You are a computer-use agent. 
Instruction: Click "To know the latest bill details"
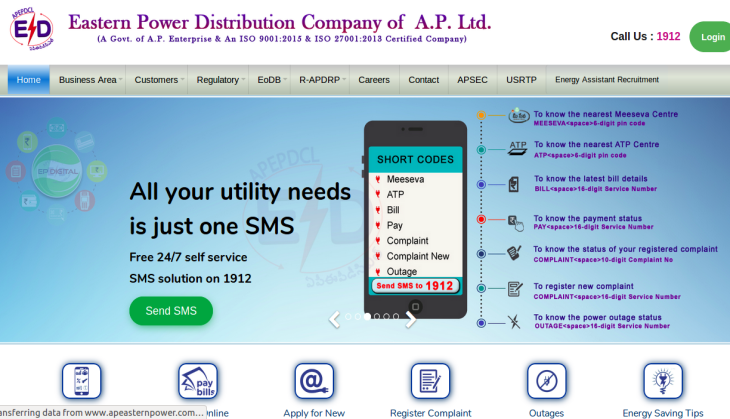[x=591, y=179]
